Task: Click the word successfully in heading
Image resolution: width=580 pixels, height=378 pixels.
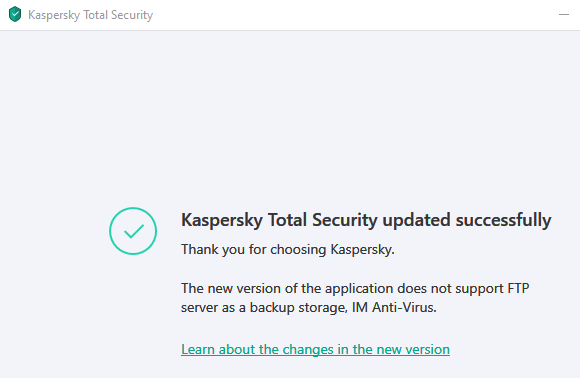Action: click(x=503, y=220)
